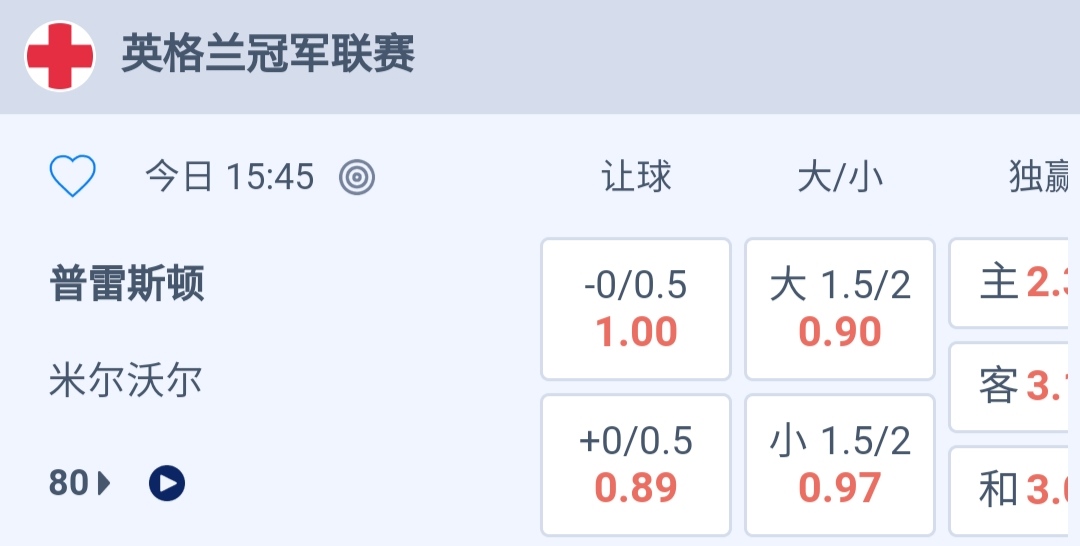This screenshot has width=1080, height=546.
Task: Click the small arrow next to 80
Action: [104, 484]
